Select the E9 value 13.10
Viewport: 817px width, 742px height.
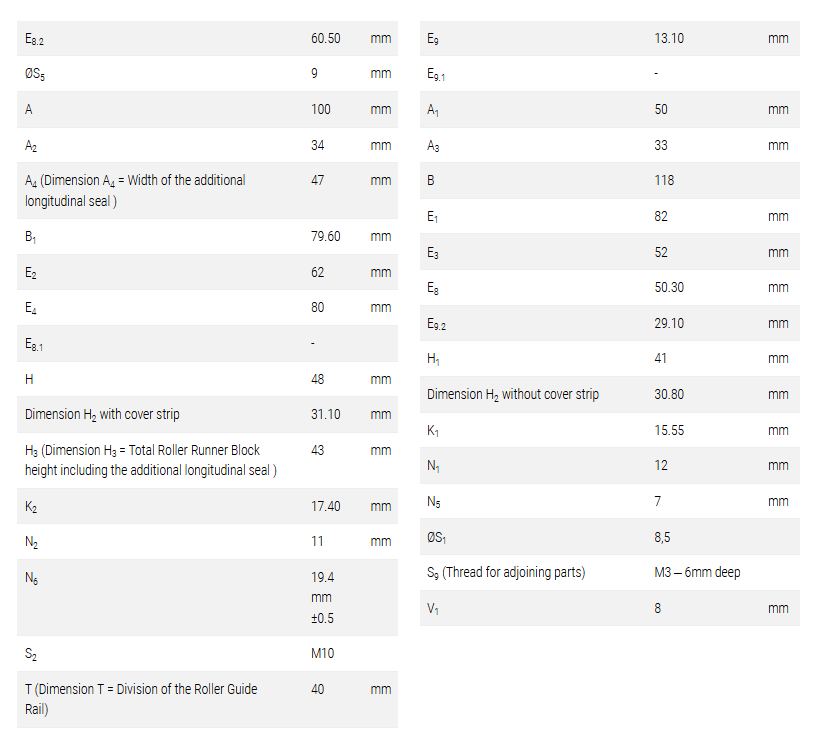tap(669, 39)
